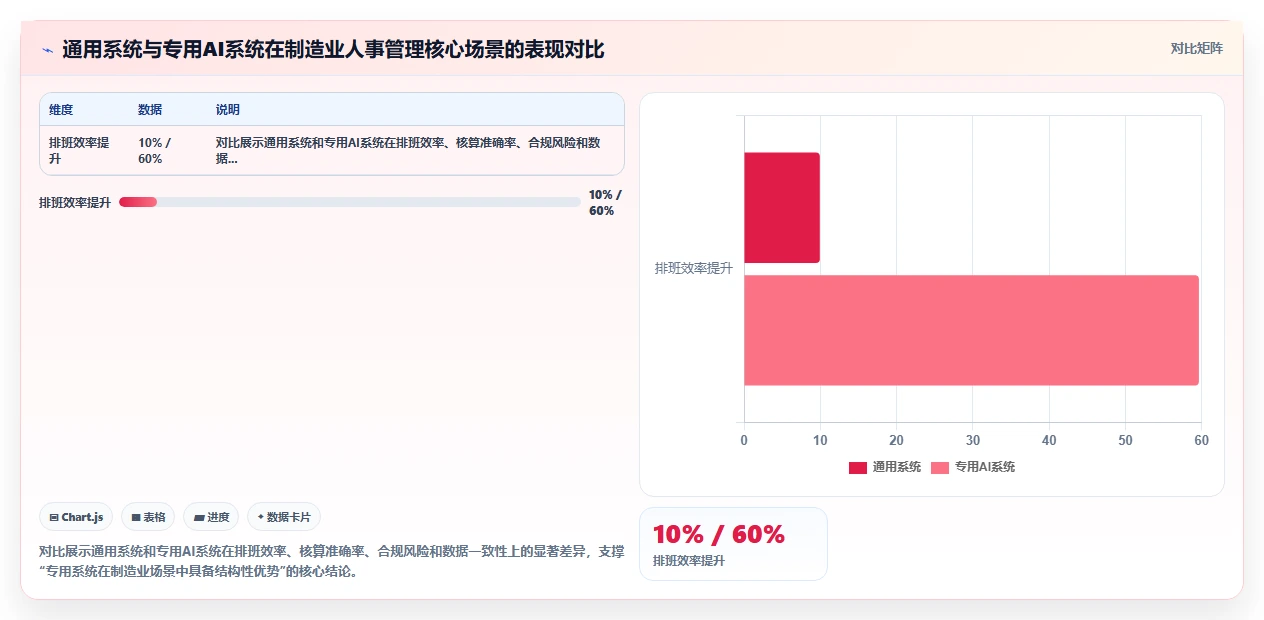
Task: Click the main title about 通用系统与专用AI系统
Action: 333,49
